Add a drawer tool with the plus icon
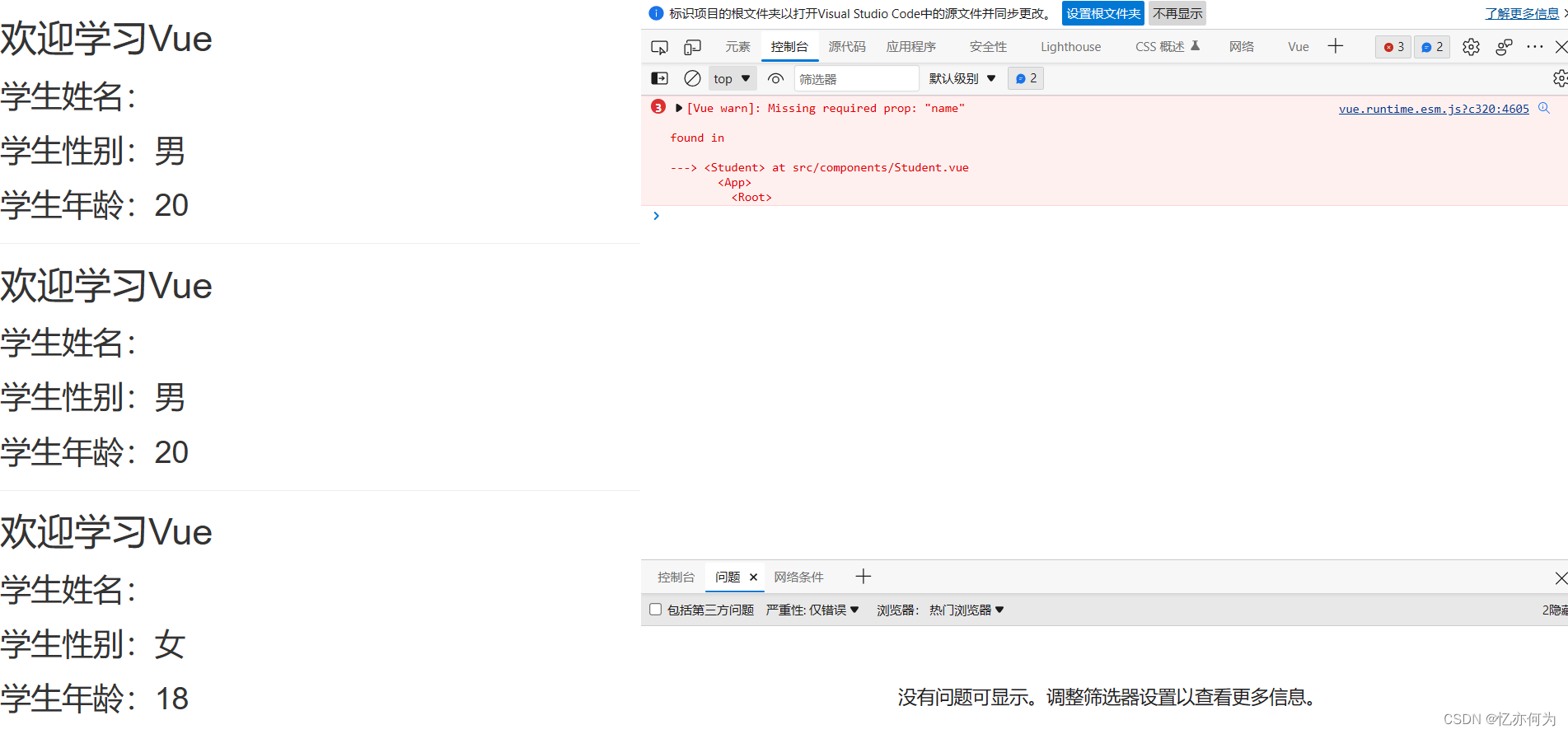 coord(863,577)
